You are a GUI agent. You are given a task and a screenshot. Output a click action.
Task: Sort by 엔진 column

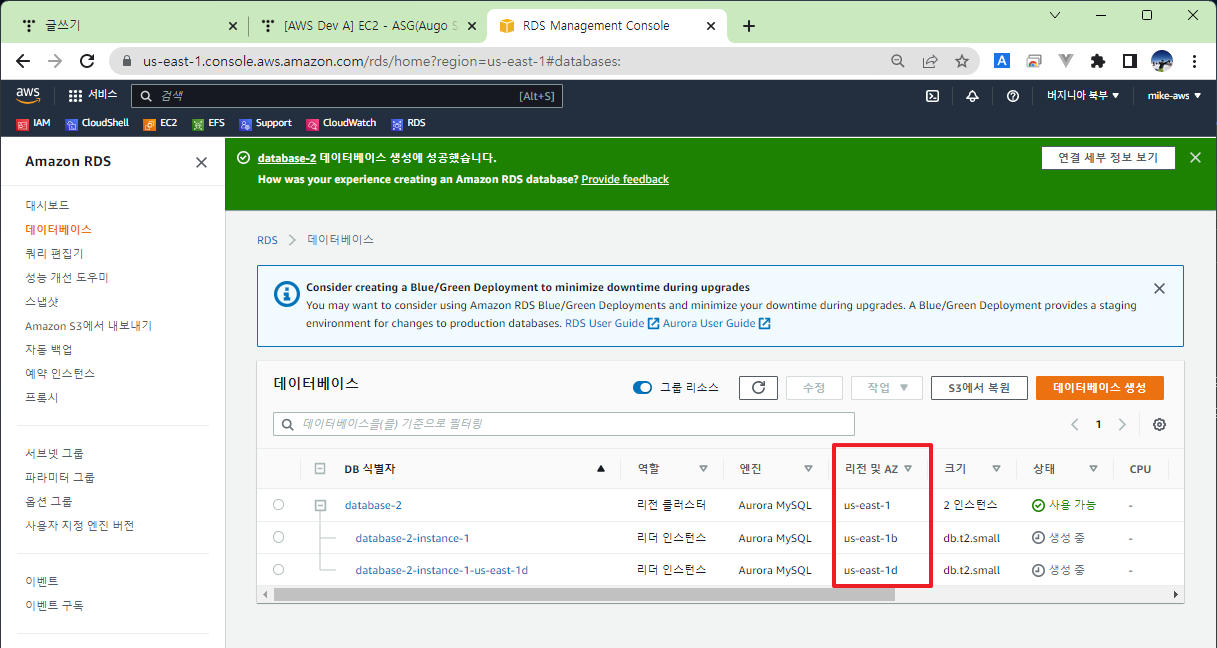coord(808,469)
